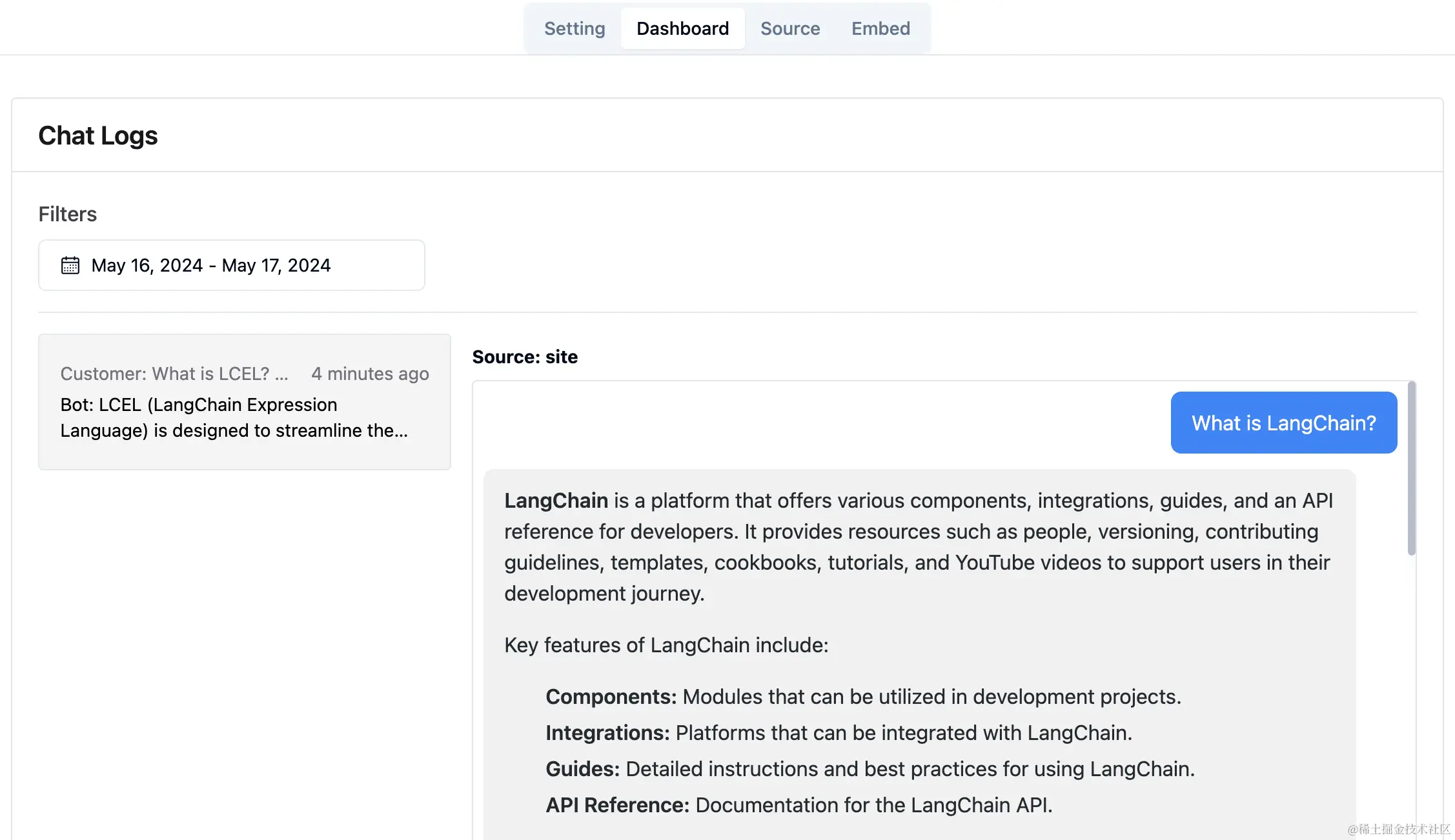
Task: Click the 'Guides:' feature line
Action: [870, 769]
